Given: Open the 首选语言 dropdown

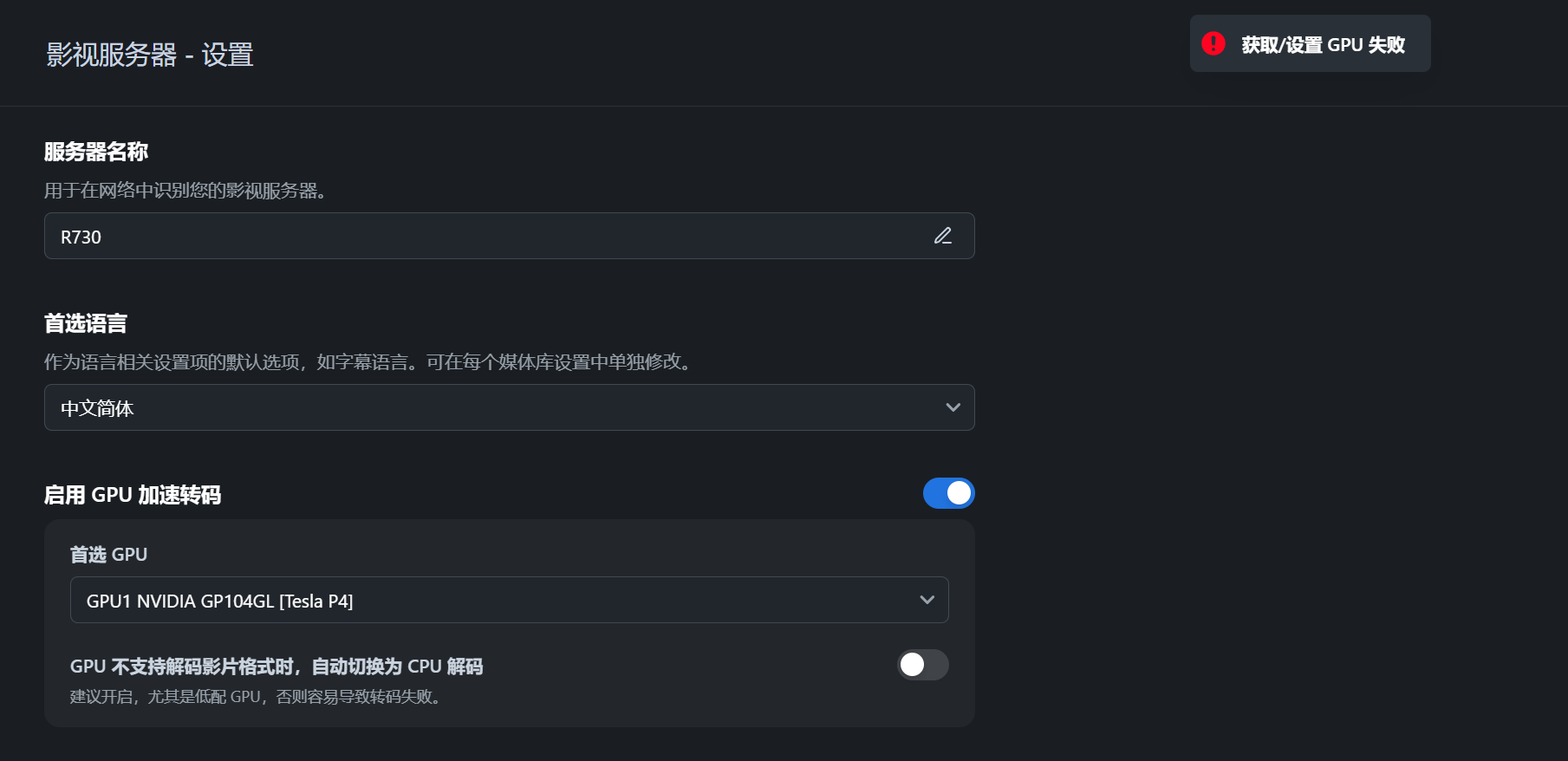Looking at the screenshot, I should pos(509,407).
